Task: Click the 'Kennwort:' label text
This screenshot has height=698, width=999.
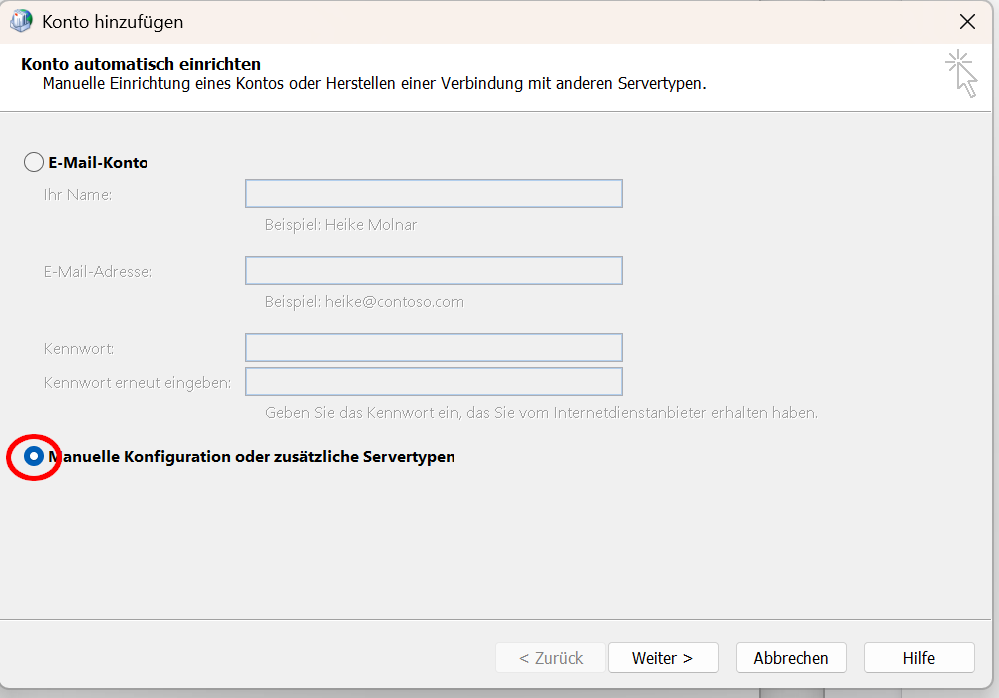Action: pos(79,349)
